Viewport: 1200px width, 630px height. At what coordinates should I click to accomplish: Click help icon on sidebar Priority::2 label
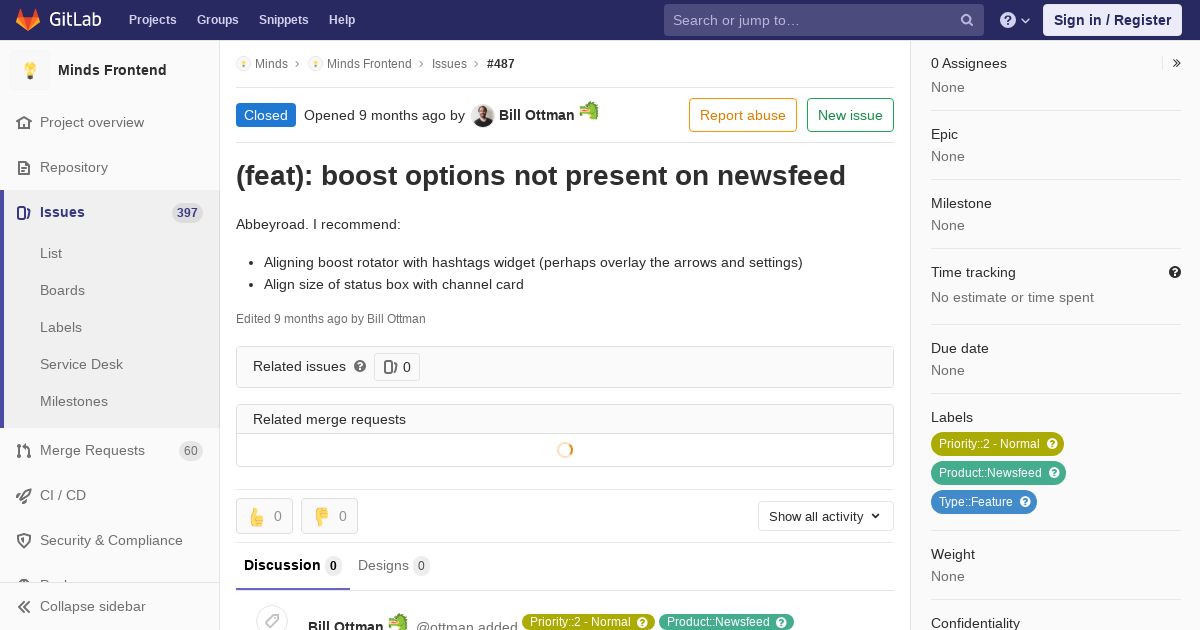tap(1051, 444)
